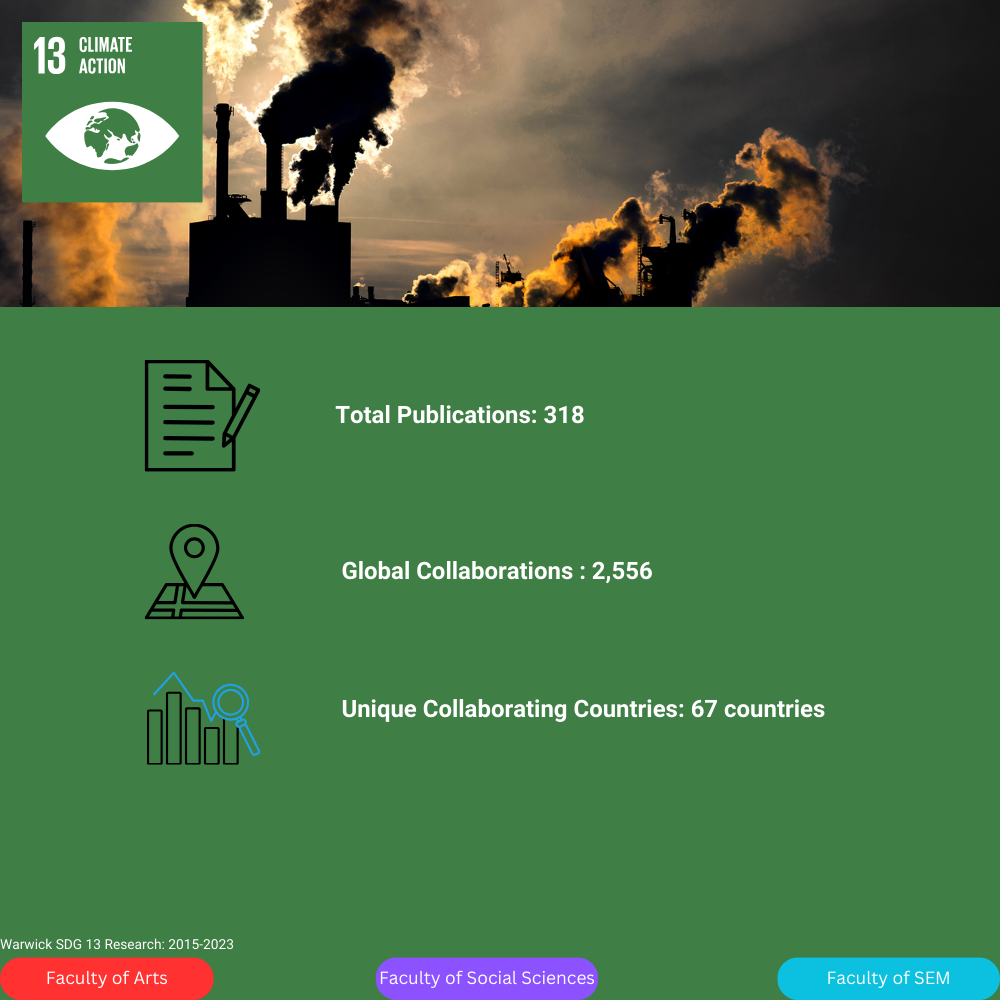Click the eye-shaped globe symbol
This screenshot has width=1000, height=1000.
(x=112, y=135)
